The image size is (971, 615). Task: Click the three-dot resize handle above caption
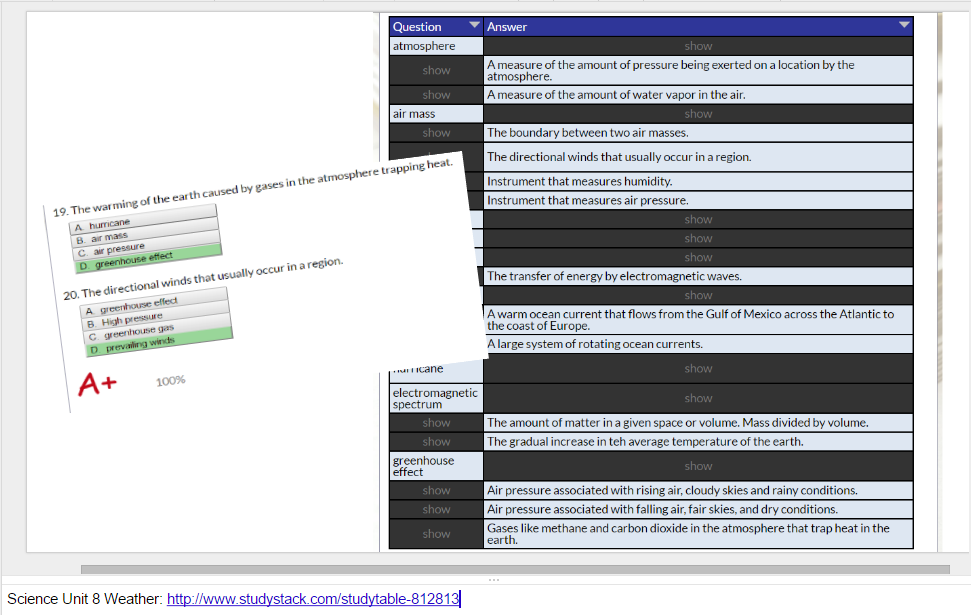coord(494,580)
